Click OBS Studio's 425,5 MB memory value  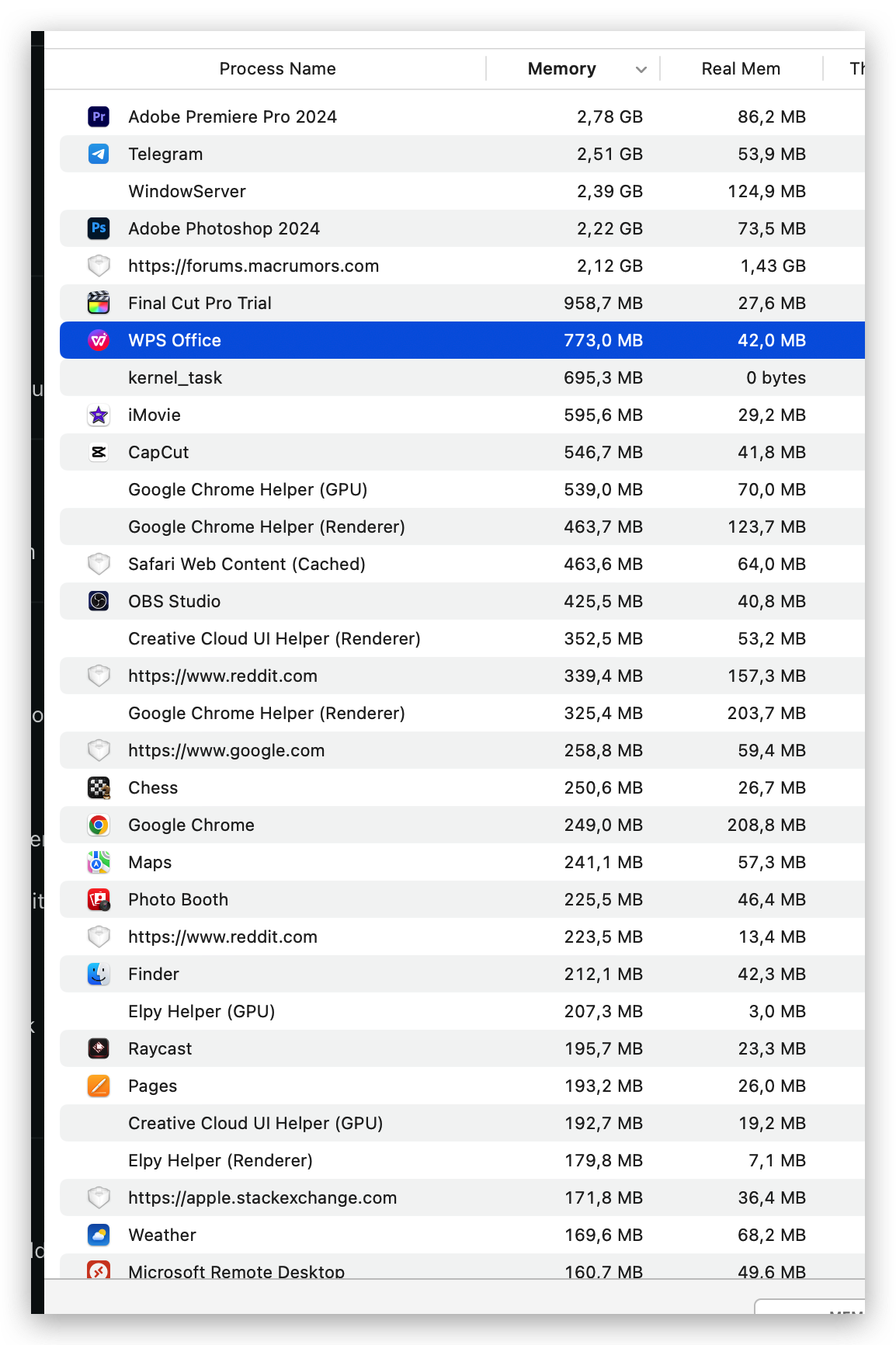(x=603, y=601)
